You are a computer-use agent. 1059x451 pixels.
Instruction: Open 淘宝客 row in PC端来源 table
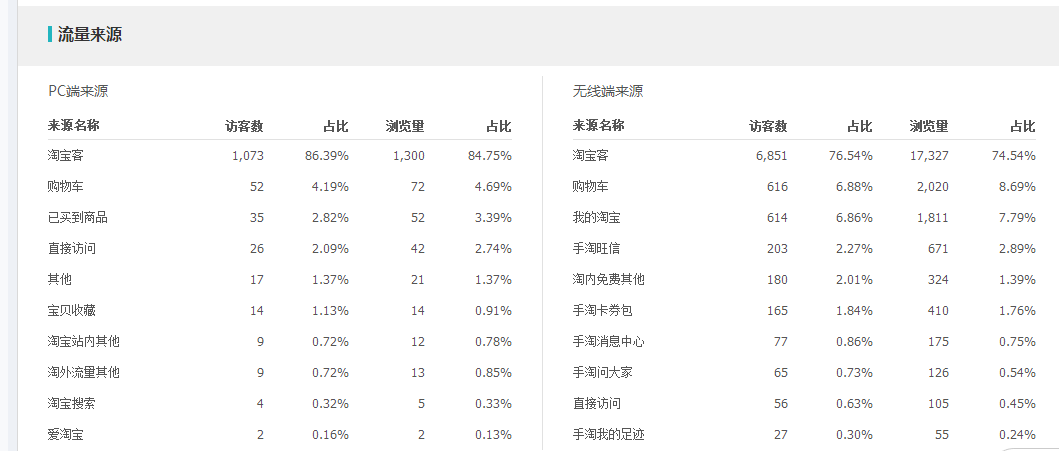66,156
